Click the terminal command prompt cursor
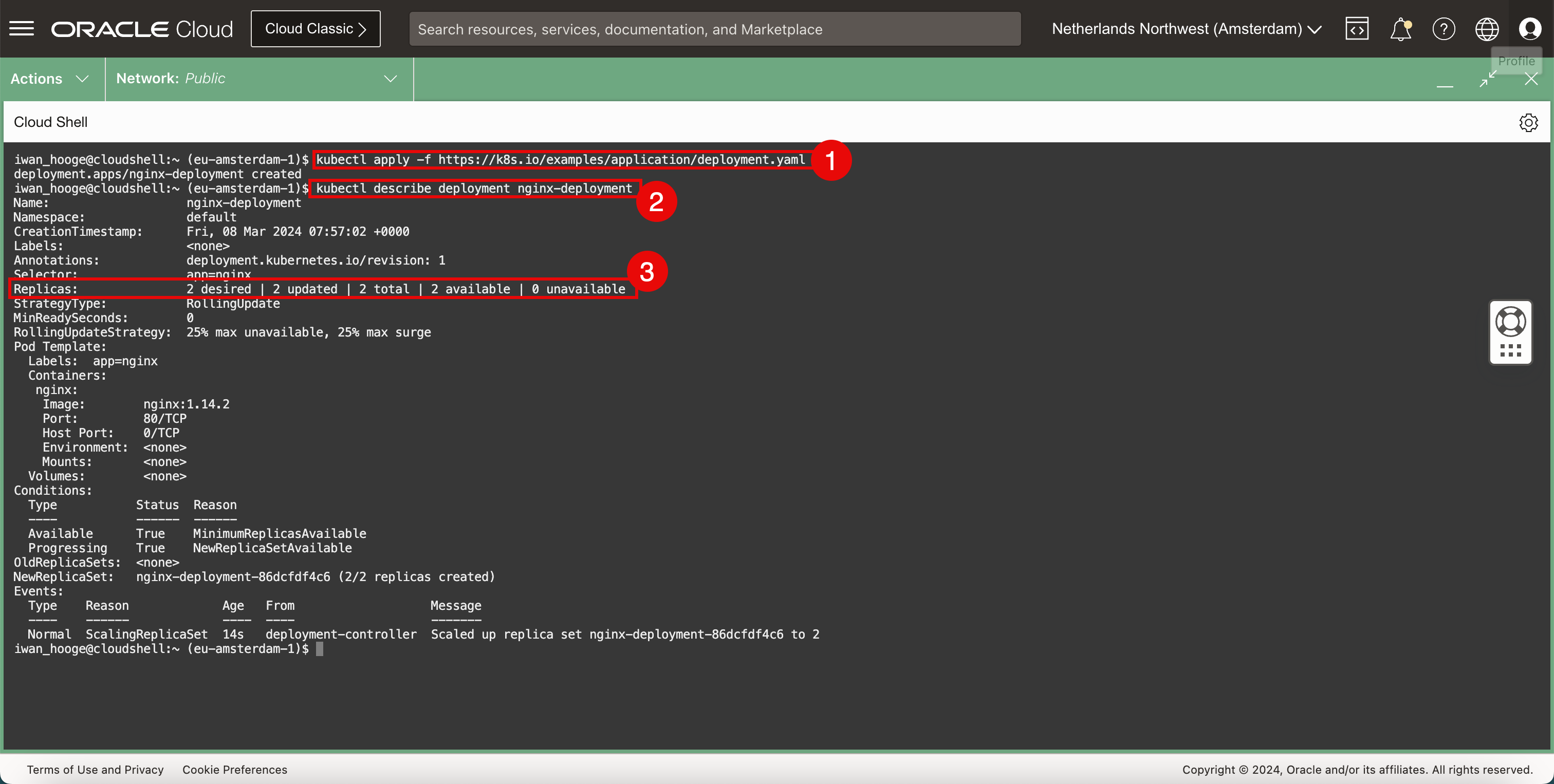This screenshot has height=784, width=1554. 320,649
